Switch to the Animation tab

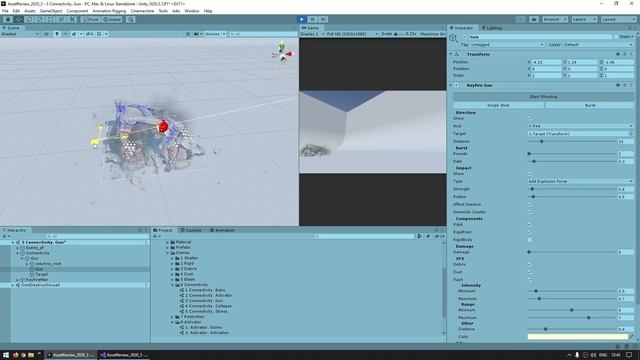point(222,230)
